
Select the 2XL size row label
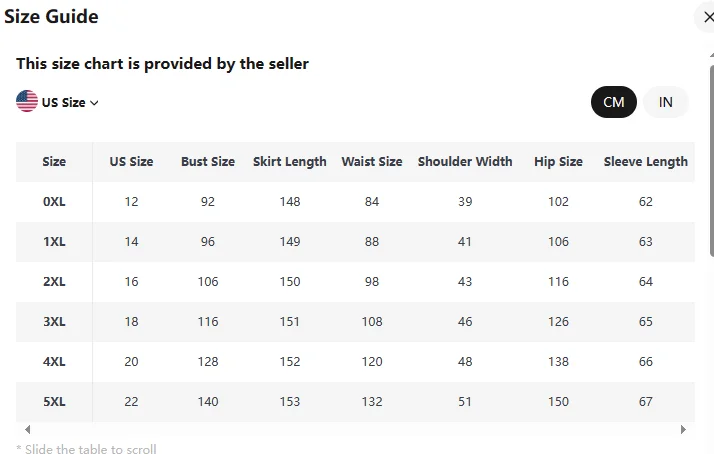coord(54,281)
